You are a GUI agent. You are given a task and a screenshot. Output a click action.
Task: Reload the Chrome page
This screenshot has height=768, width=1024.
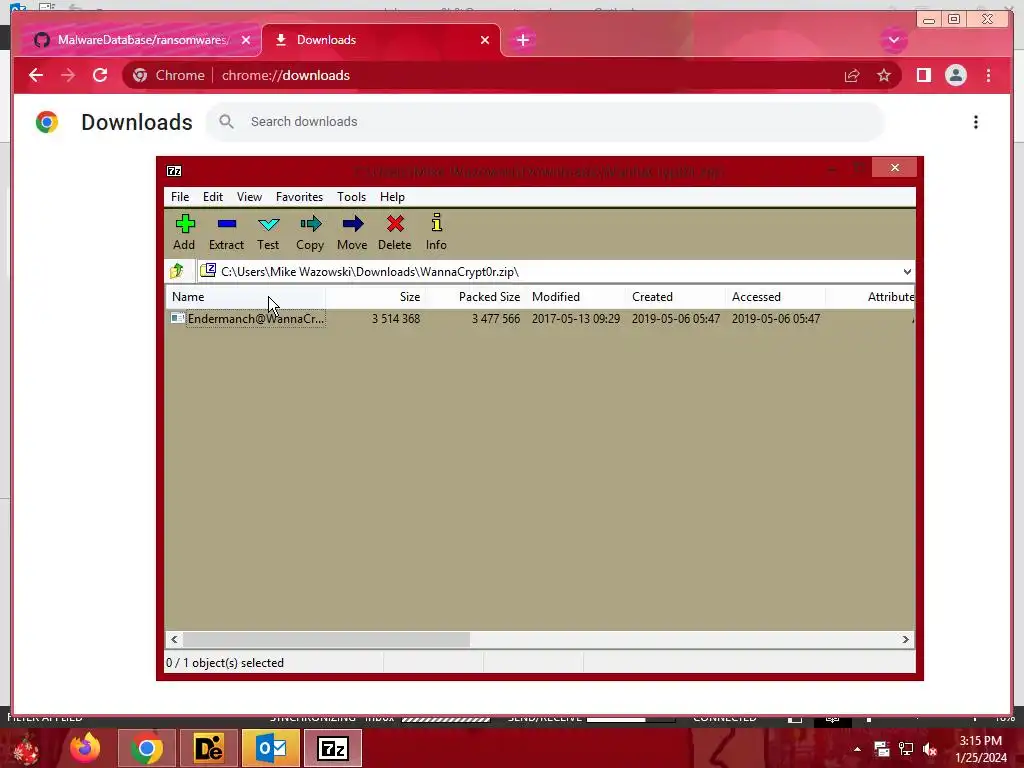coord(100,75)
